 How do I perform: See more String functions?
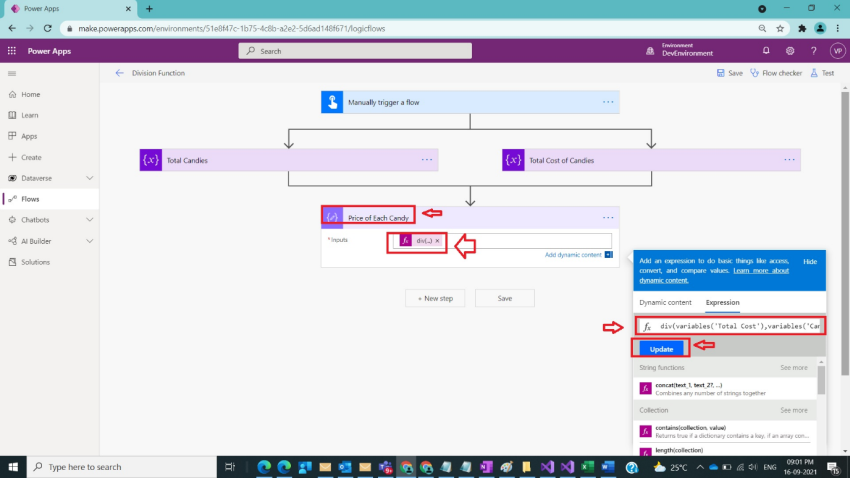pos(794,367)
